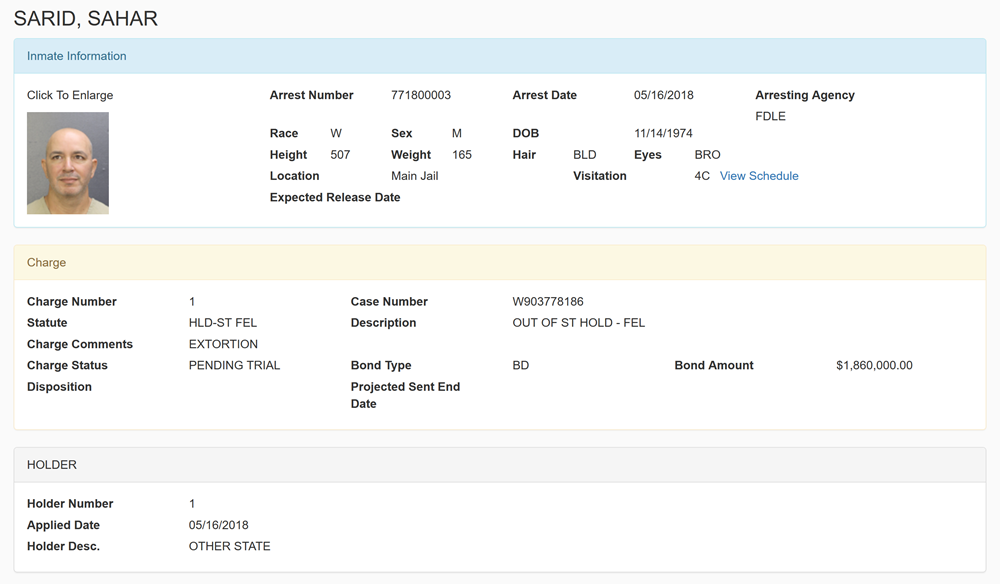Screen dimensions: 1000x584
Task: Click the Click To Enlarge text
Action: pos(70,95)
